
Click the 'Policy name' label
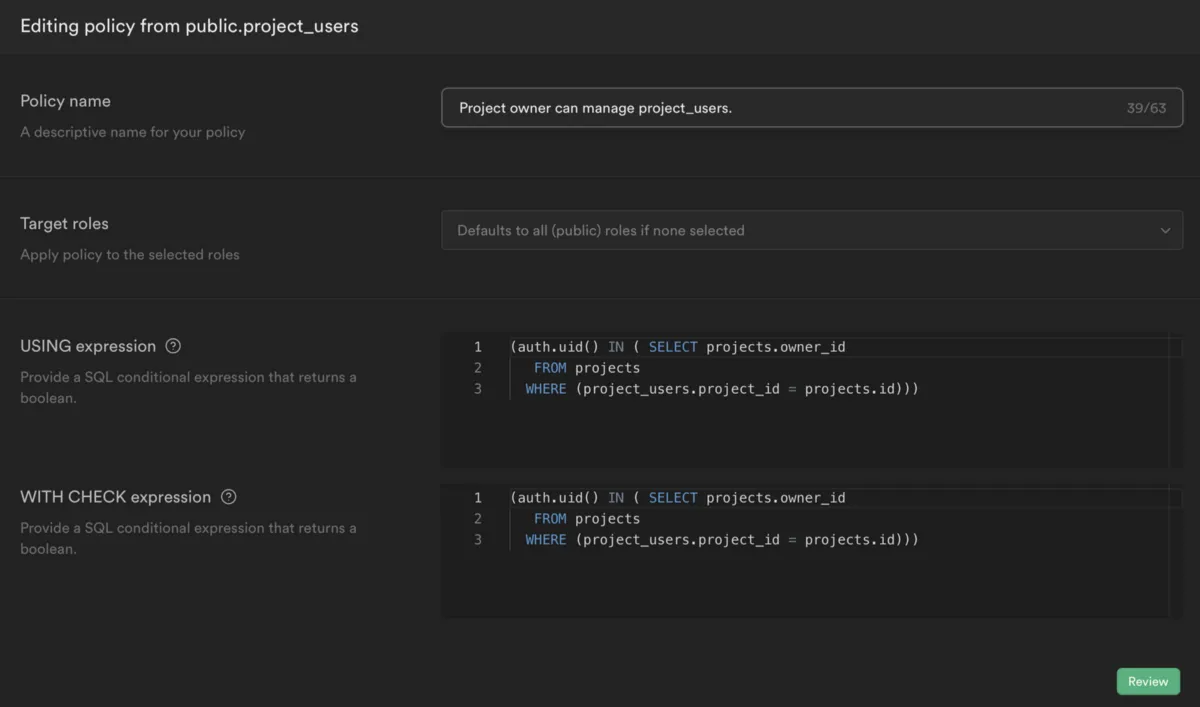65,101
